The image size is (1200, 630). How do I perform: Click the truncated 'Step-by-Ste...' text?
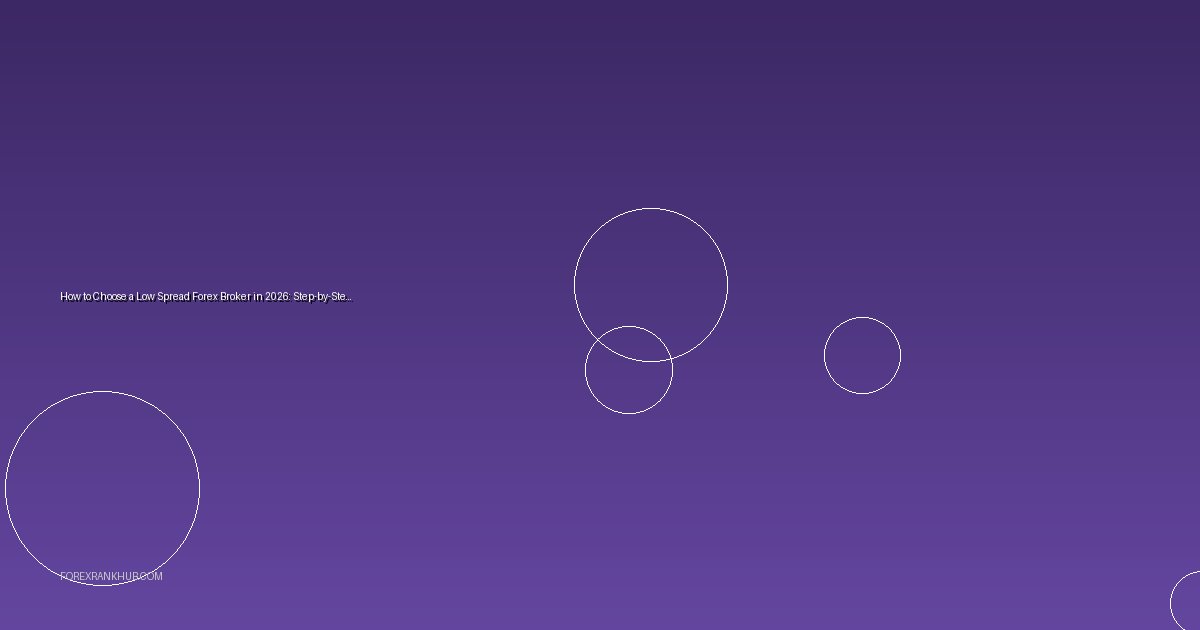tap(322, 297)
